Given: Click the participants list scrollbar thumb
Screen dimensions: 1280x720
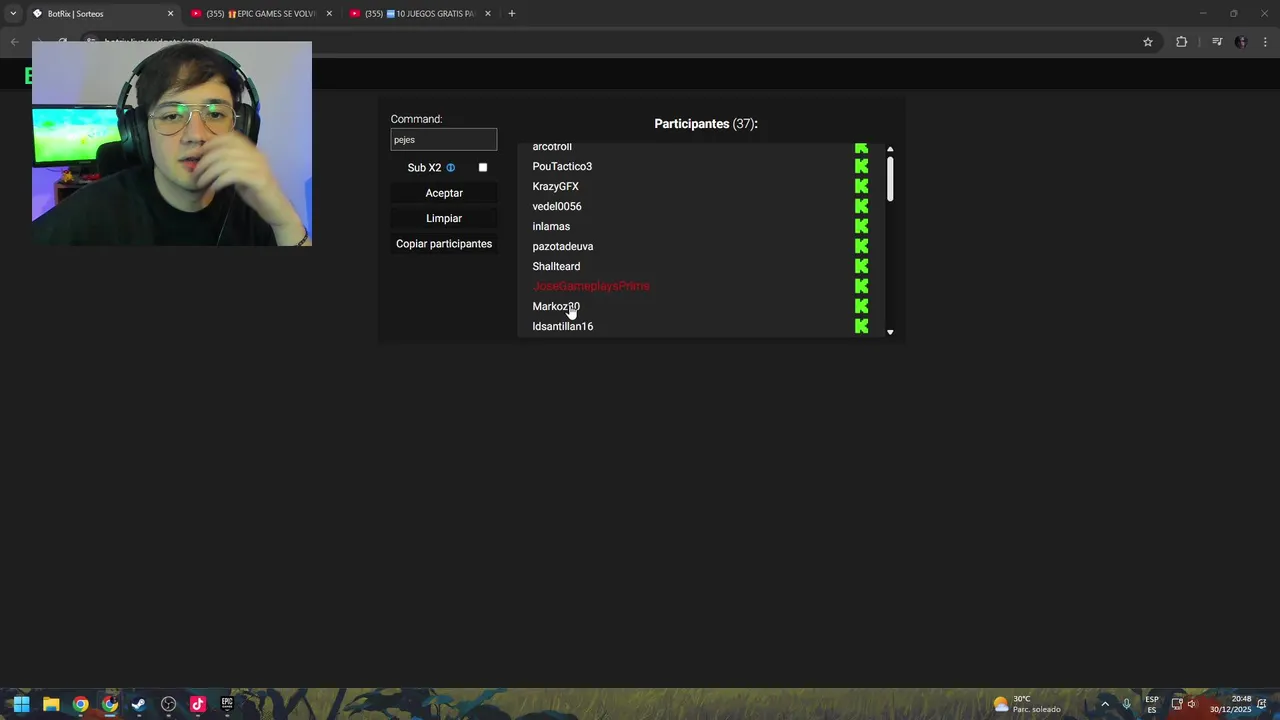Looking at the screenshot, I should [890, 178].
